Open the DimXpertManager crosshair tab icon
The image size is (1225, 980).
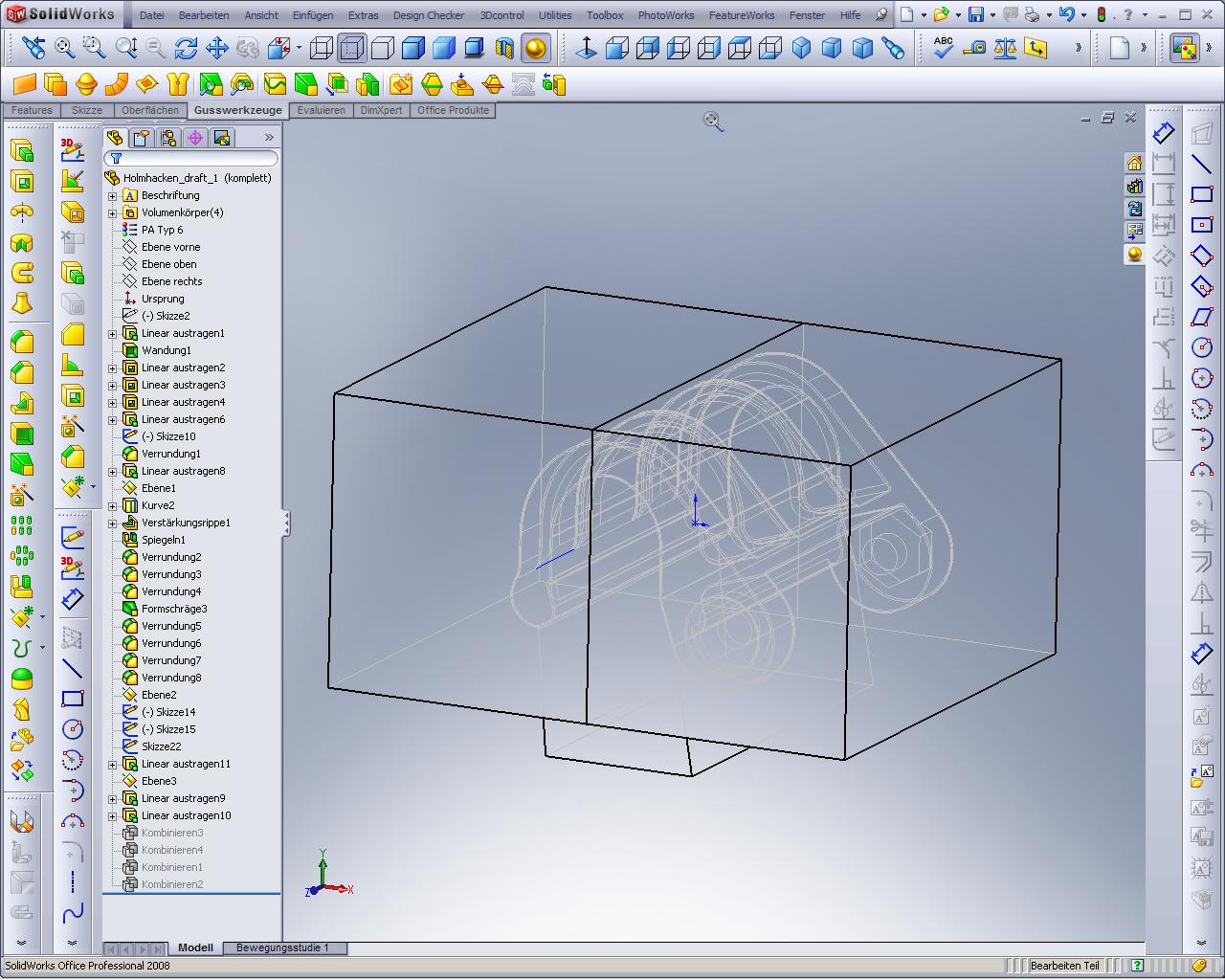[x=194, y=138]
